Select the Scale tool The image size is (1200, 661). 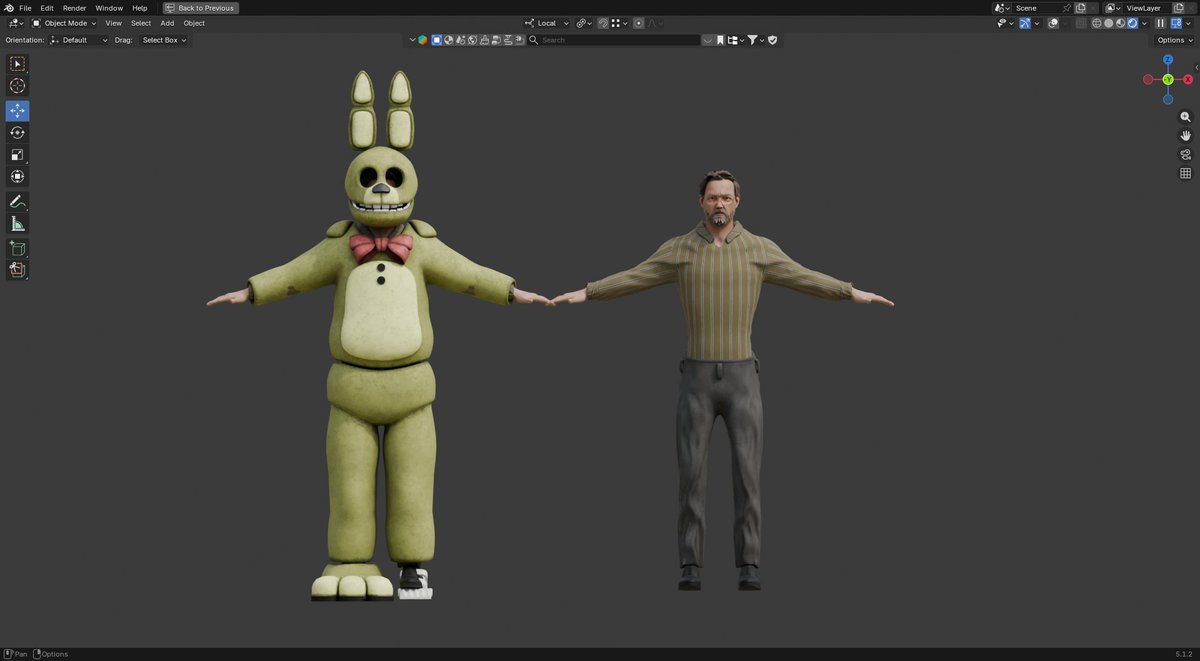pos(17,155)
